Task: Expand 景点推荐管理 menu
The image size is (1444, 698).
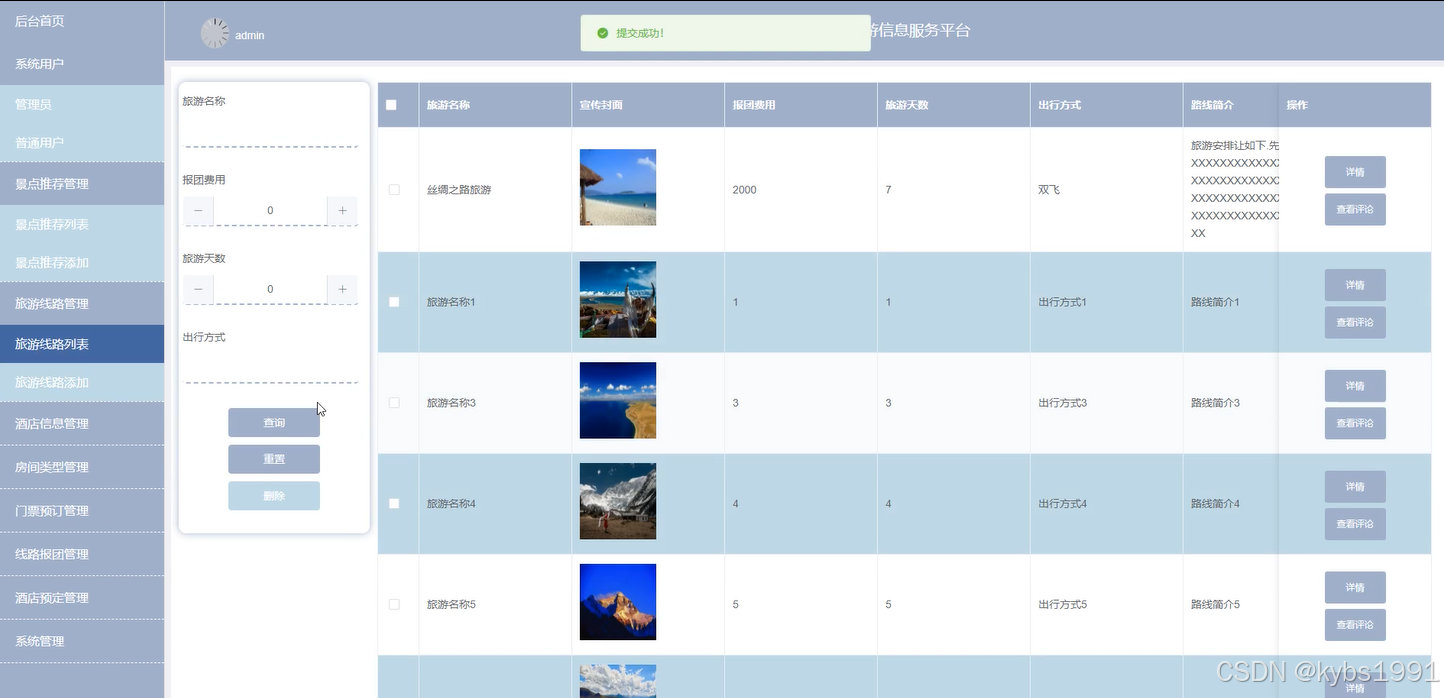Action: [82, 184]
